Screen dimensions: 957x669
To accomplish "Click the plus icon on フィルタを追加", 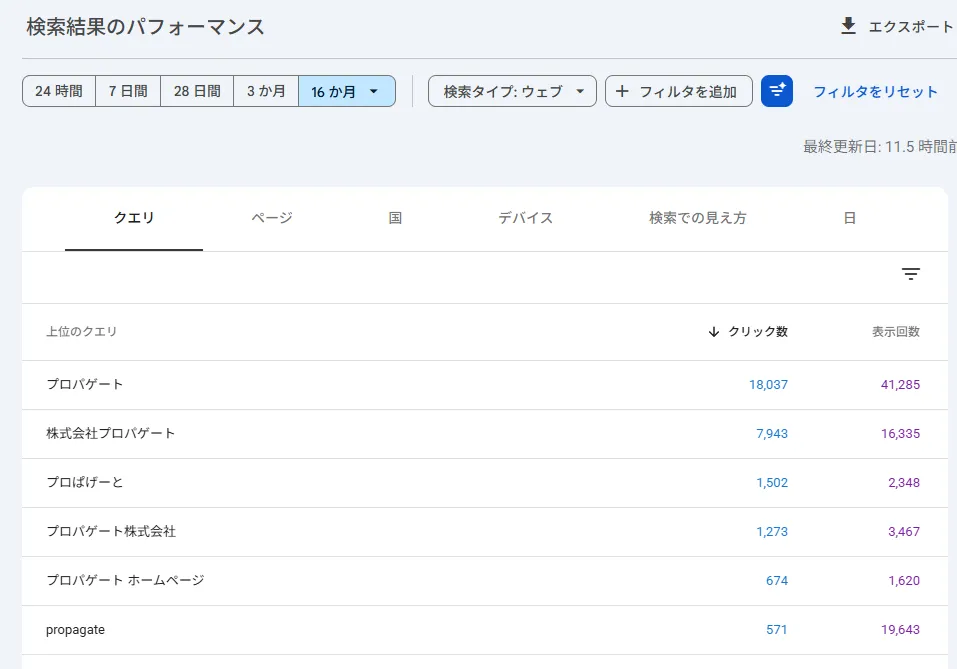I will [622, 91].
